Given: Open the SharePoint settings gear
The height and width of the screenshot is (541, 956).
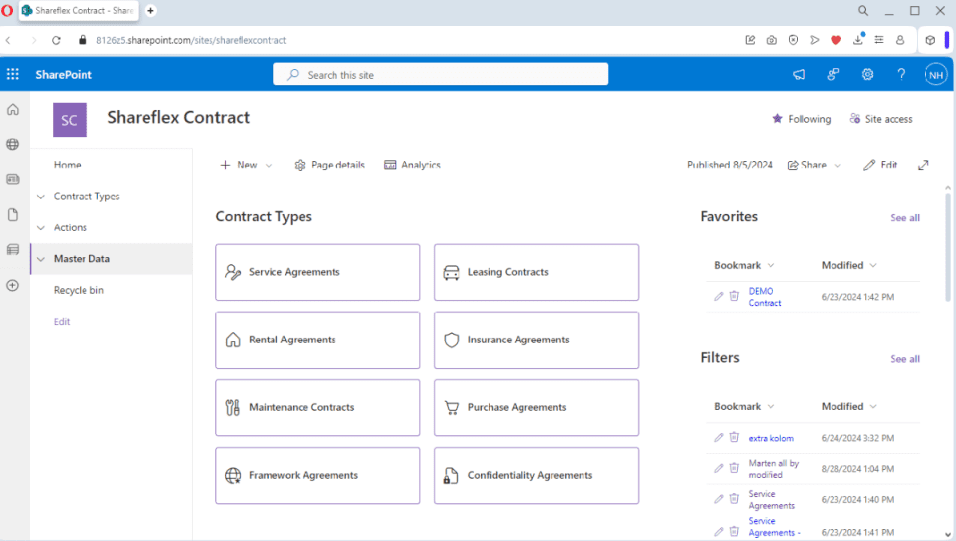Looking at the screenshot, I should pyautogui.click(x=867, y=74).
